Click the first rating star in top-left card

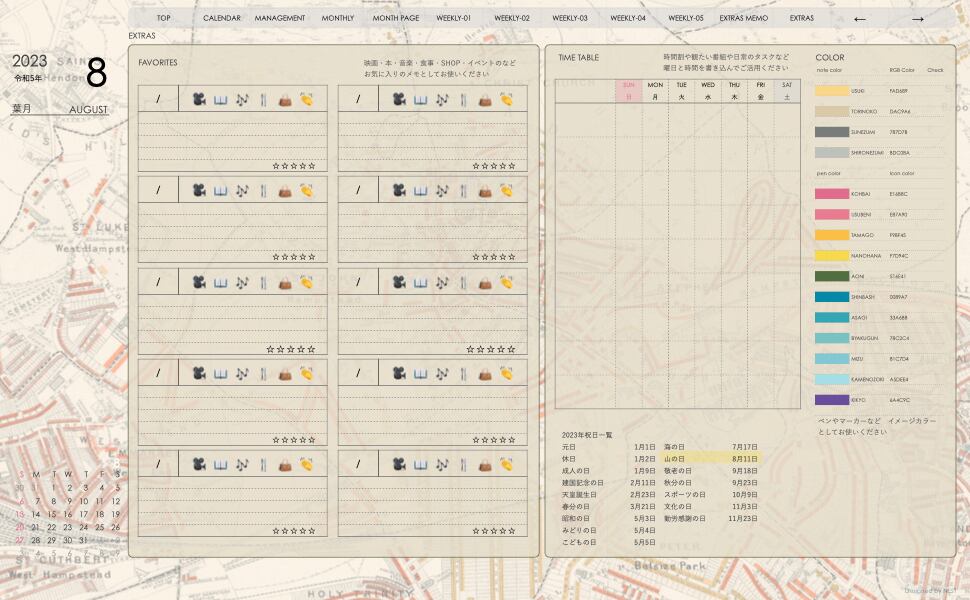[x=276, y=166]
